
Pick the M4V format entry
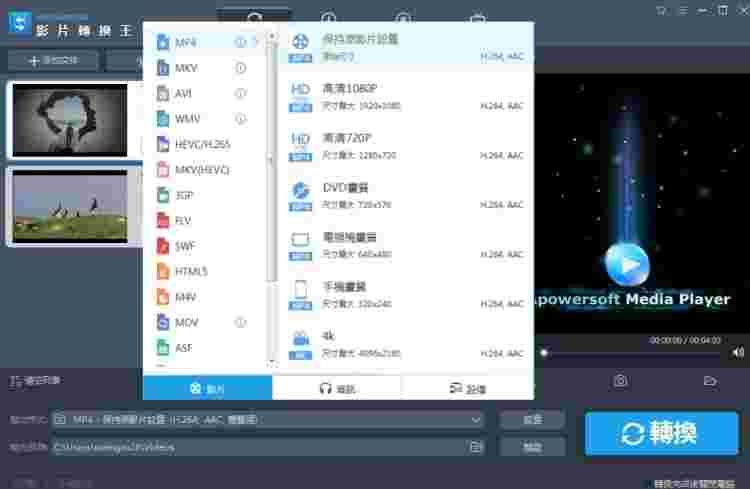pos(207,297)
